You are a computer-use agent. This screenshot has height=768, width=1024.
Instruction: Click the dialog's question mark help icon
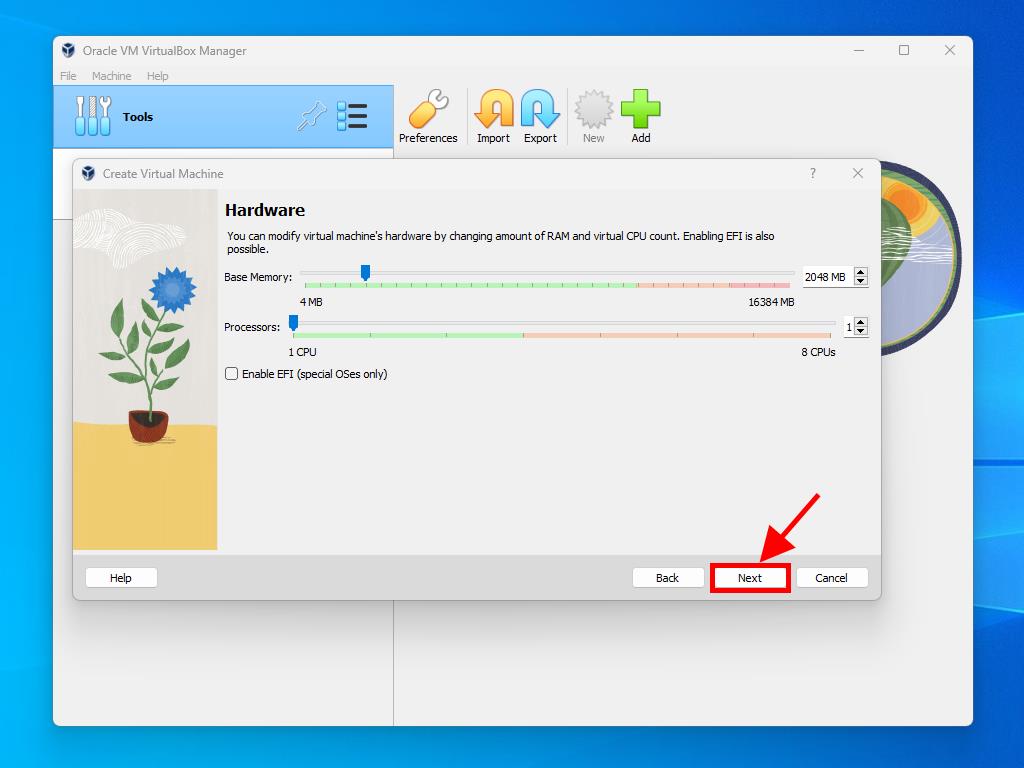pyautogui.click(x=812, y=173)
